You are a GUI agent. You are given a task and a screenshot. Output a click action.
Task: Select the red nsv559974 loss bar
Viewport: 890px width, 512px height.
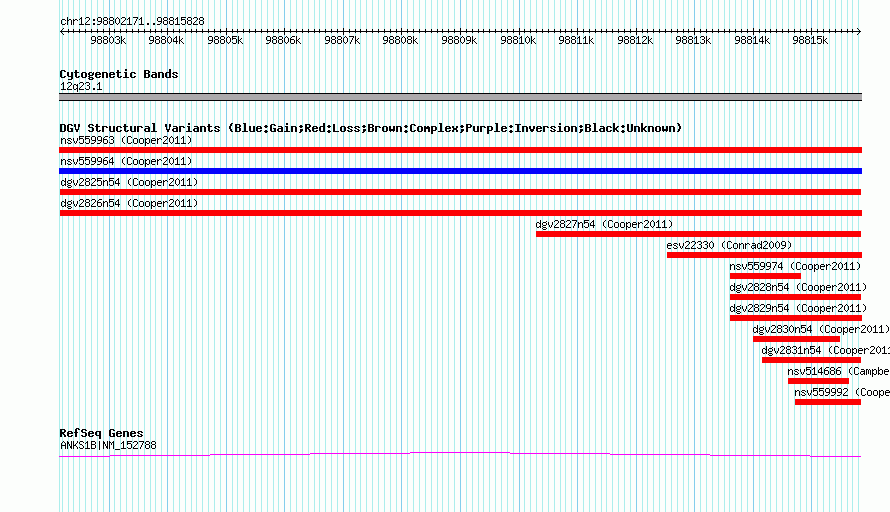tap(765, 276)
